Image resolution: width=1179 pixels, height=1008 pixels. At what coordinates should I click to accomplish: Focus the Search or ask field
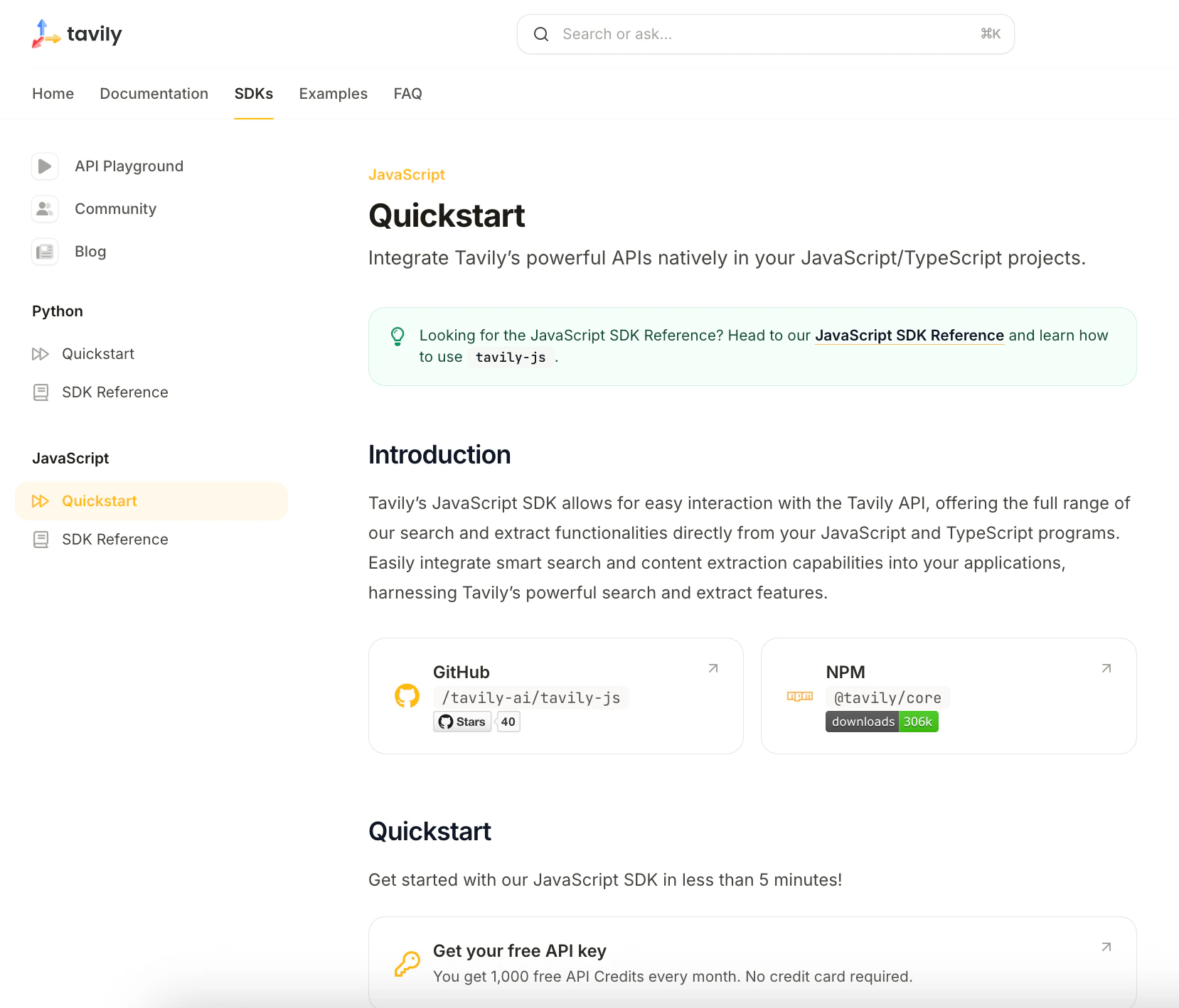tap(766, 34)
